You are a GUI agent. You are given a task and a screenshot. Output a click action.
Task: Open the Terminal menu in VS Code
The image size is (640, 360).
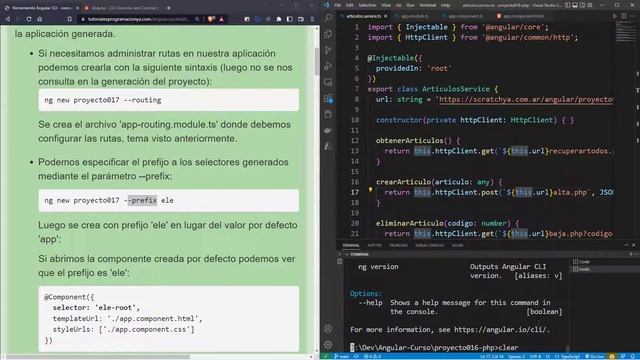428,5
